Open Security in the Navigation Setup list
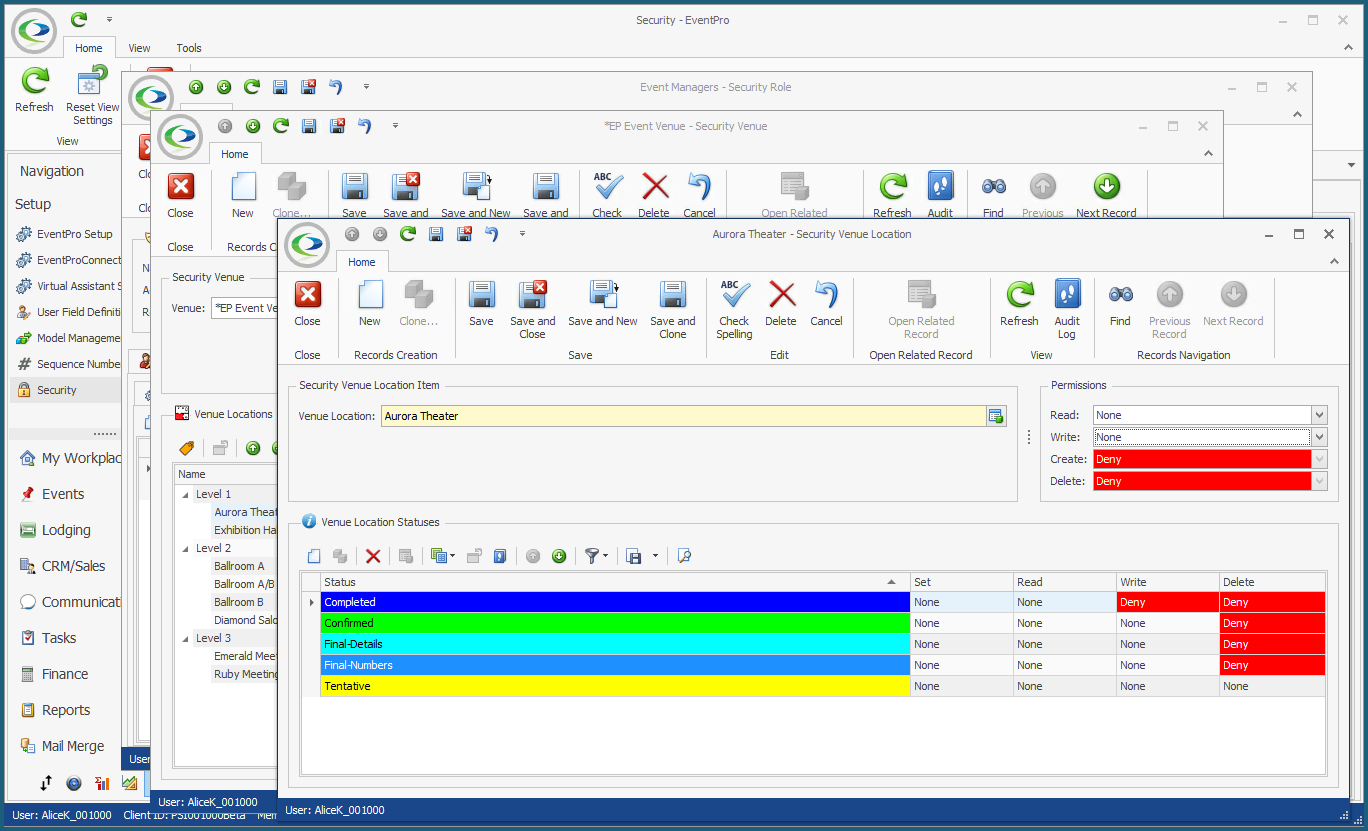 65,390
